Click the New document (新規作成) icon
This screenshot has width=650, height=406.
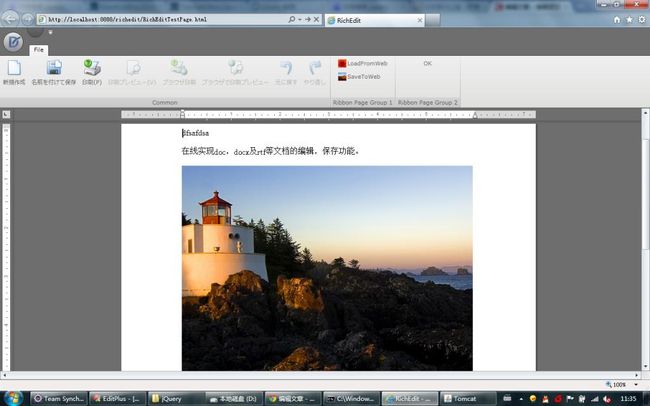pyautogui.click(x=14, y=68)
